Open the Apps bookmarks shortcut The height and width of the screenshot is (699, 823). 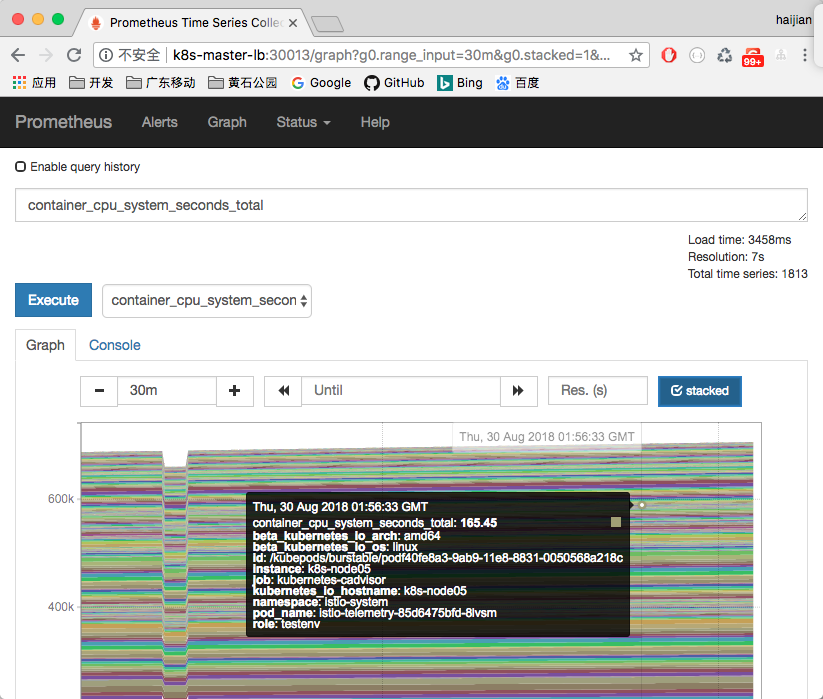(34, 83)
